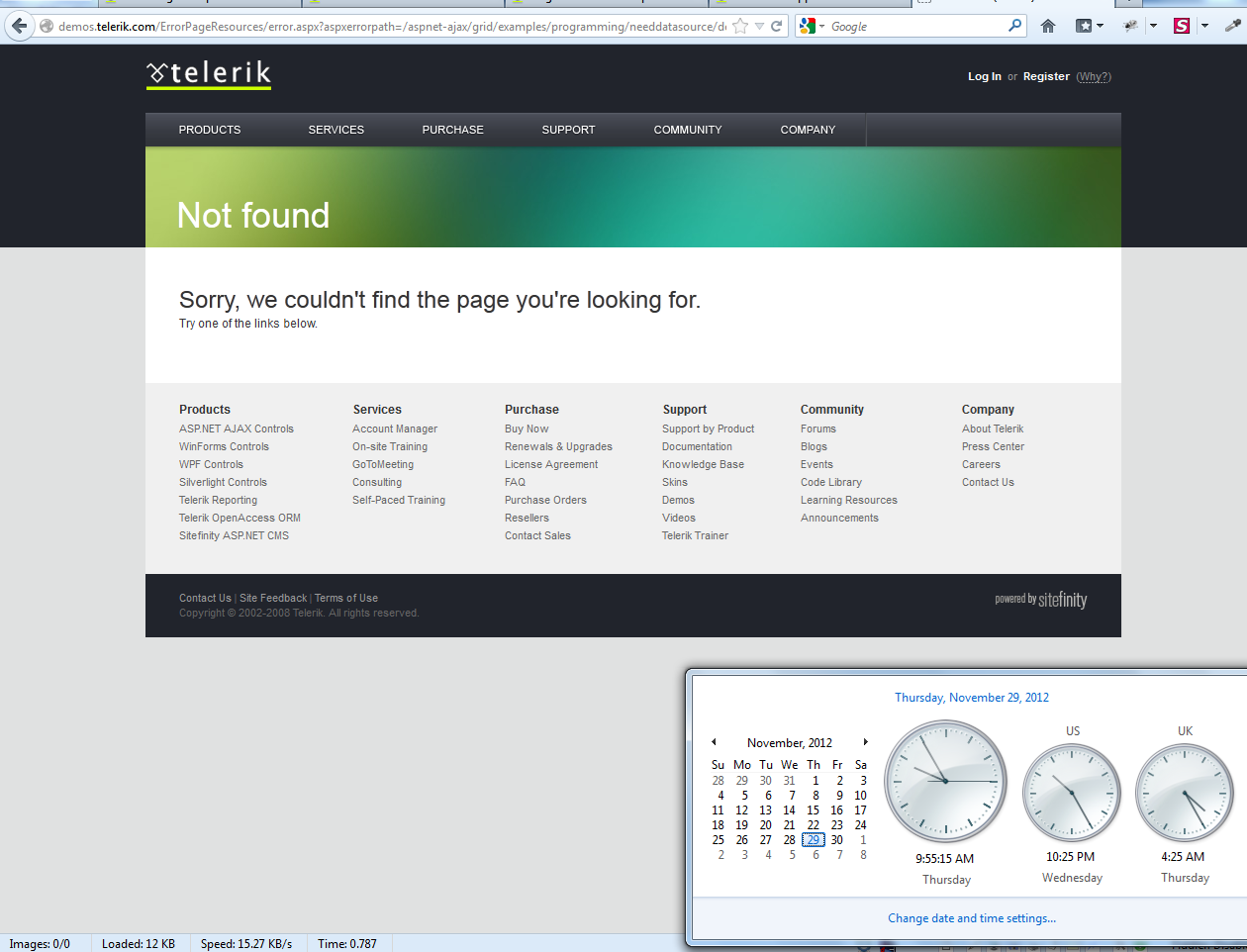Open the COMPANY menu

tap(808, 130)
